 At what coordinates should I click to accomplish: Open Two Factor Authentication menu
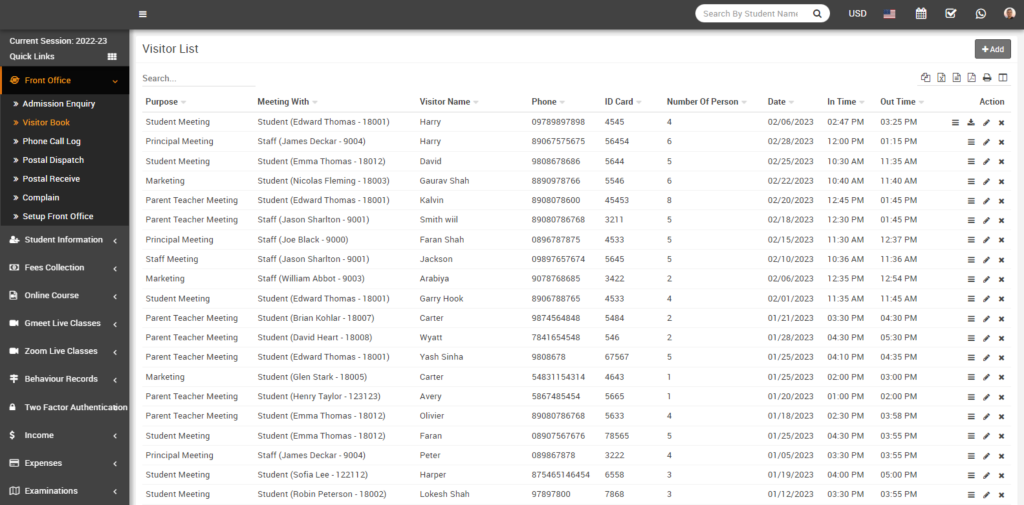(65, 407)
